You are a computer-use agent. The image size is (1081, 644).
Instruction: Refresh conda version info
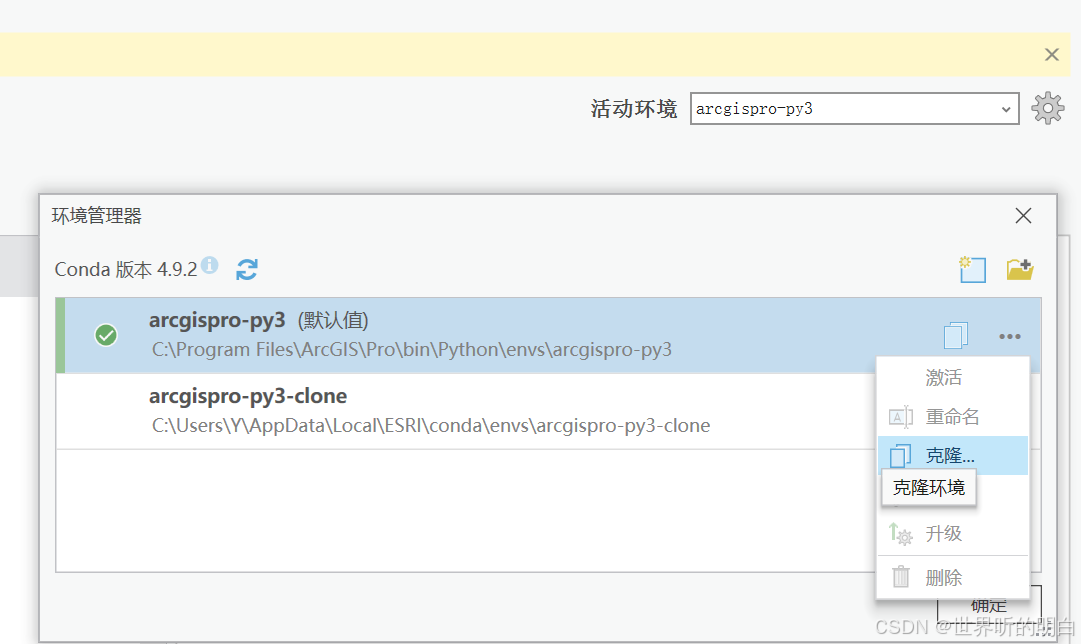247,269
